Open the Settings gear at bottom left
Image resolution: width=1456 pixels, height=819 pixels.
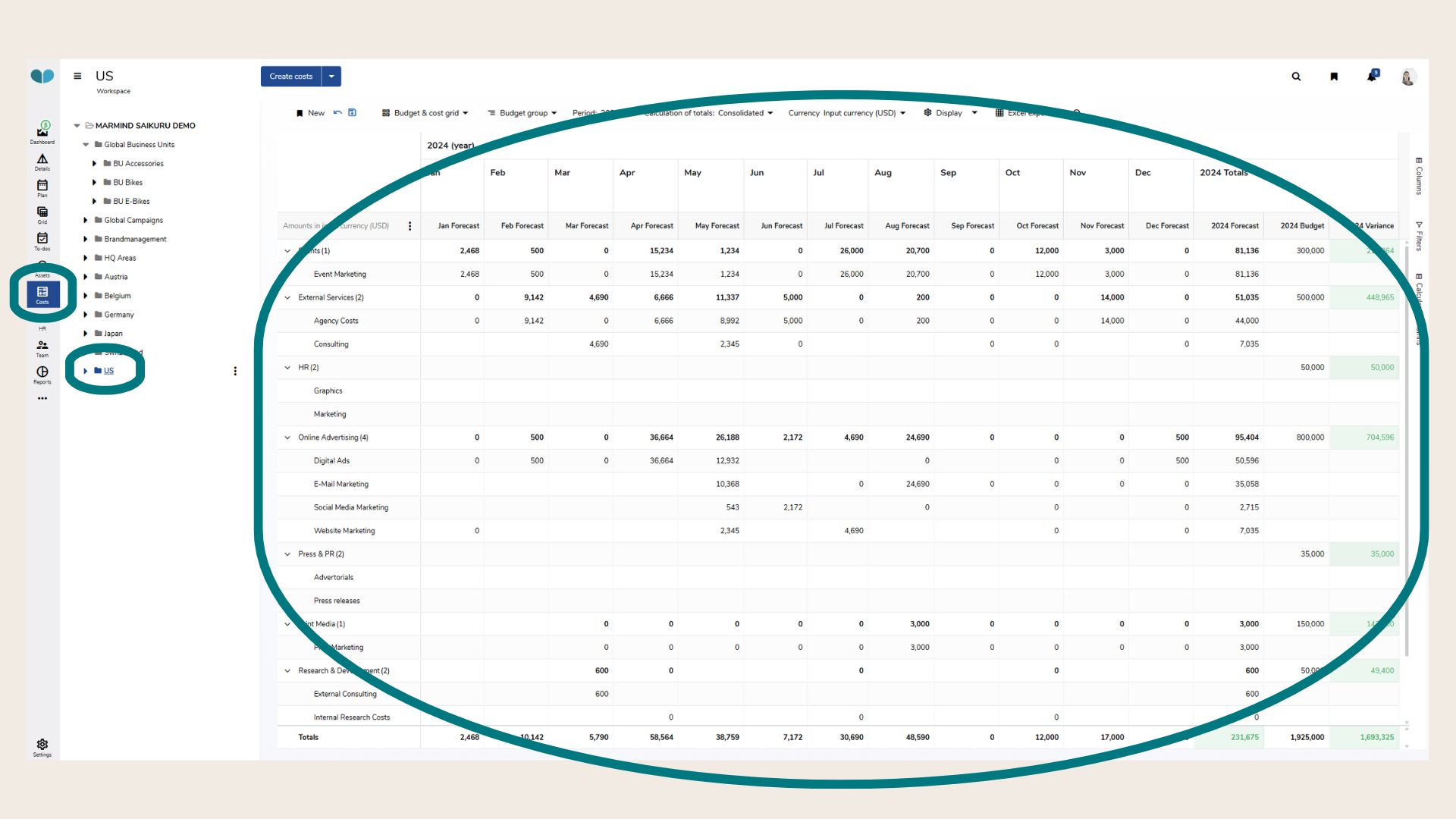42,745
